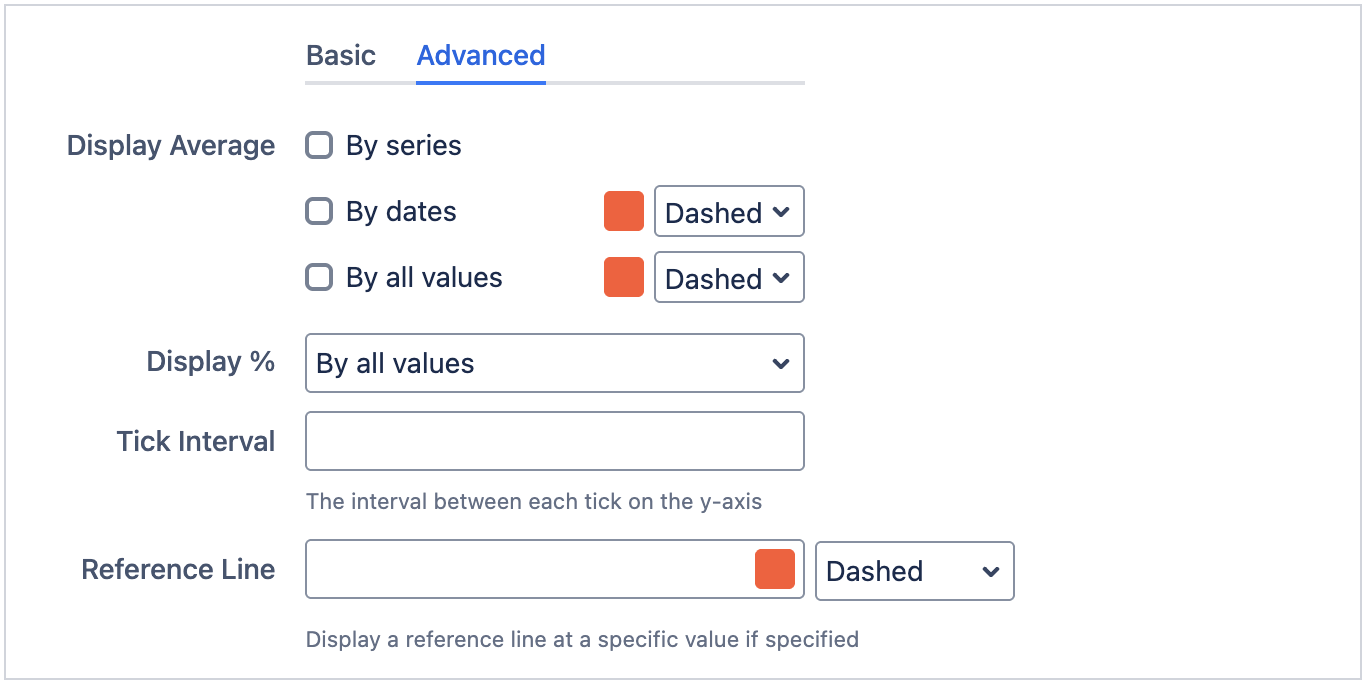
Task: Click inside the Tick Interval field
Action: [554, 440]
